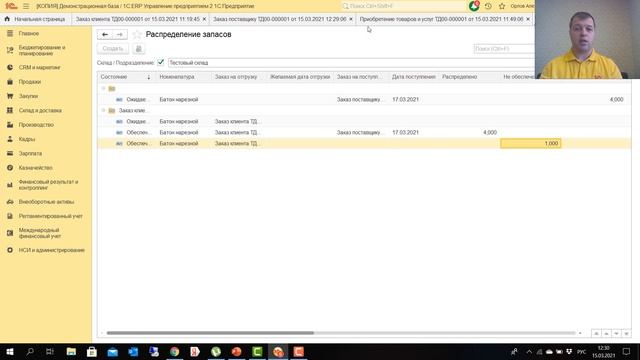Go back with the left arrow button

(105, 35)
